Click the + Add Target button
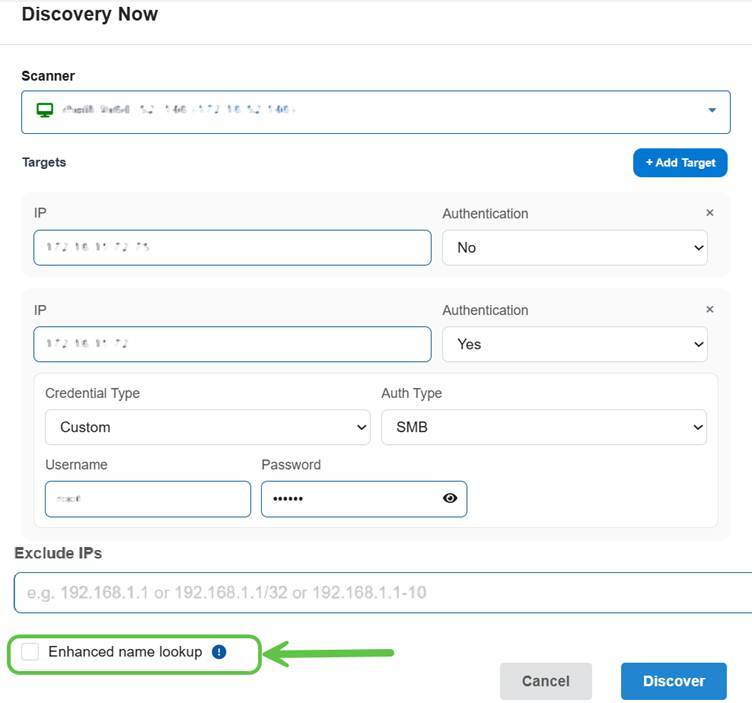 click(680, 163)
